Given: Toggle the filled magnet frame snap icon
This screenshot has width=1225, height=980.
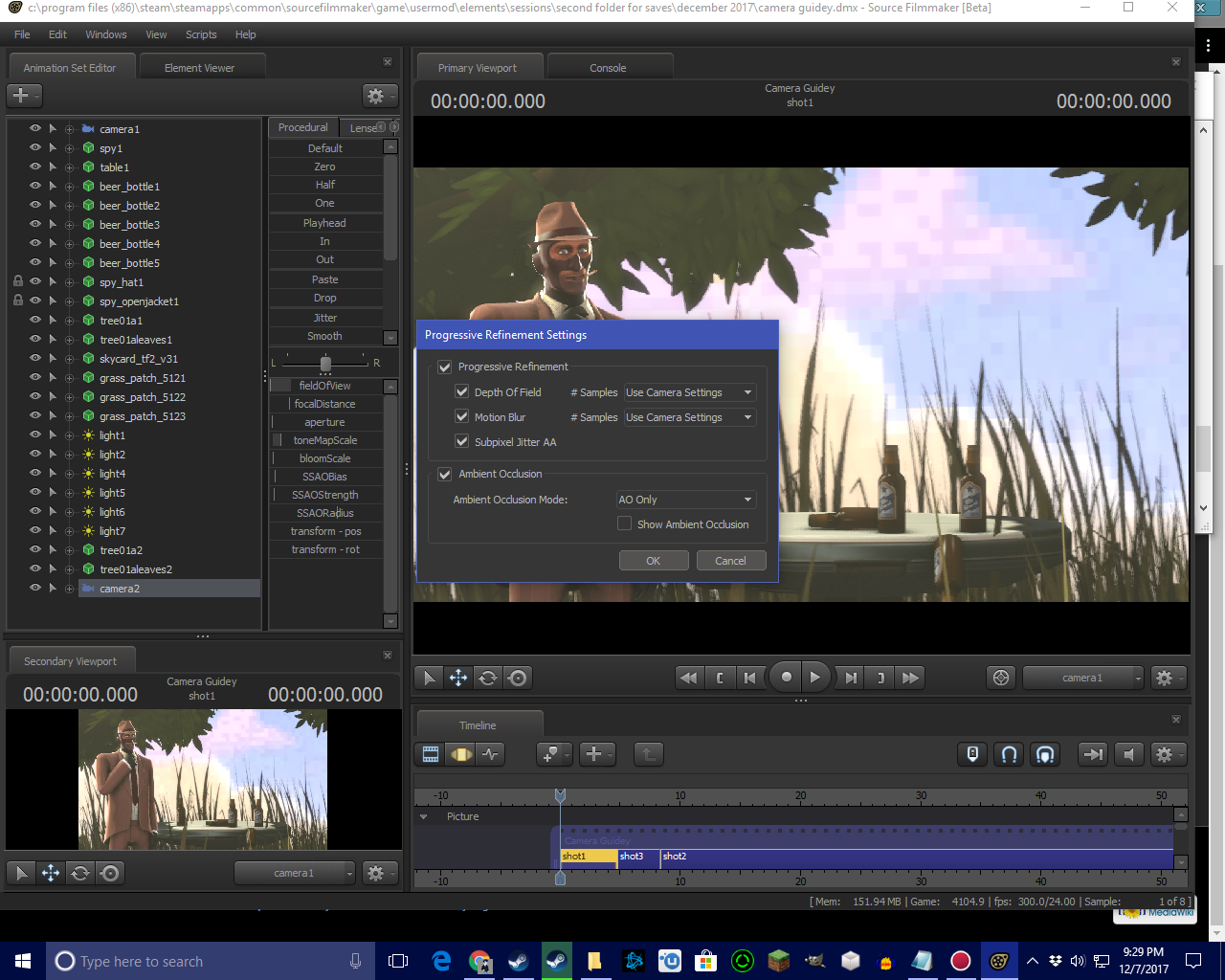Looking at the screenshot, I should coord(1045,754).
